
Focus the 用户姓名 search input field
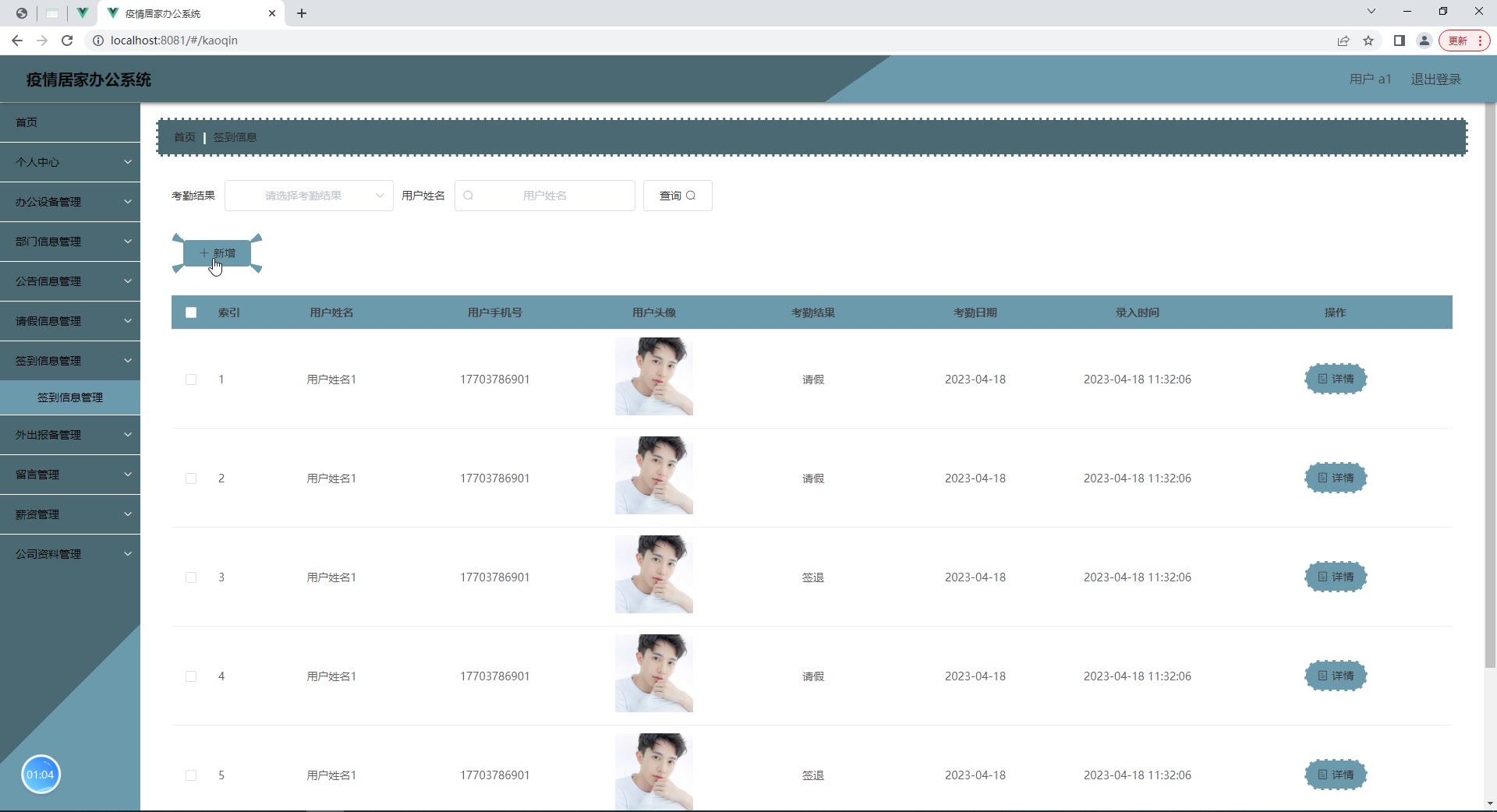click(545, 196)
